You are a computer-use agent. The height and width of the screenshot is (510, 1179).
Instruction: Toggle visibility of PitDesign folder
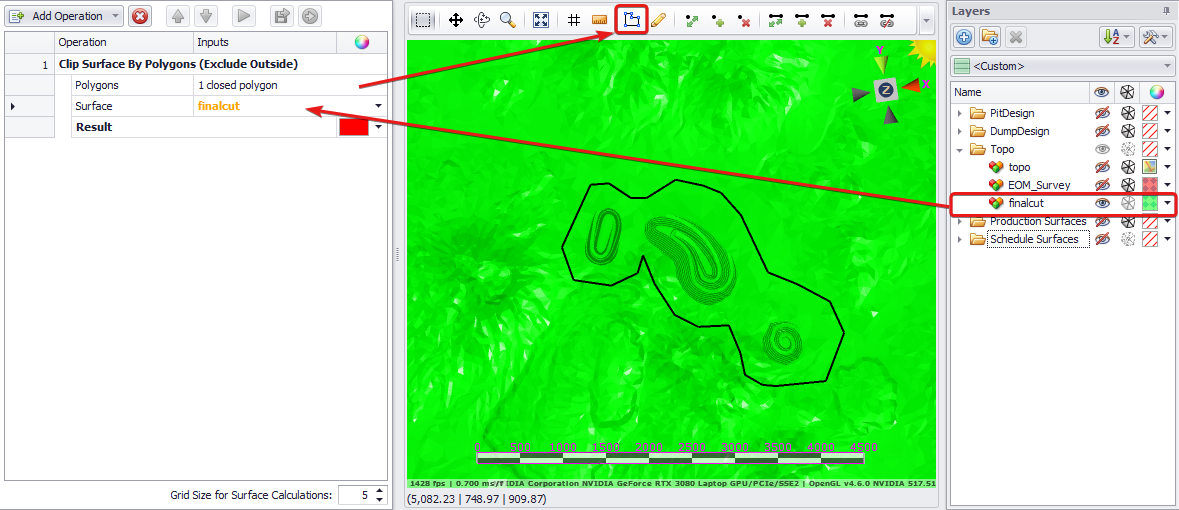point(1101,113)
